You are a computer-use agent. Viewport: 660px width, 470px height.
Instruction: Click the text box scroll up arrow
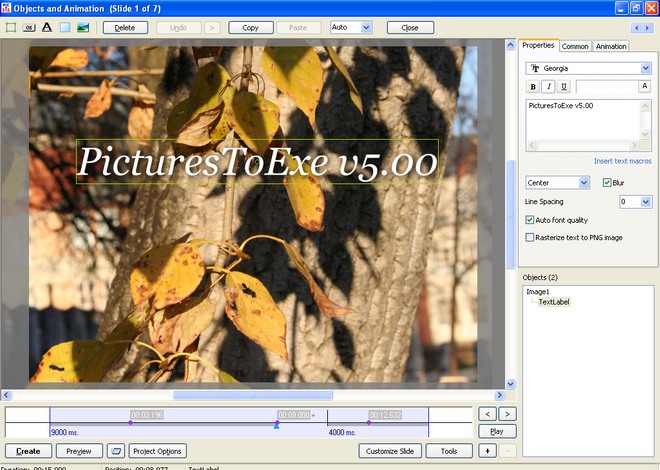(x=645, y=106)
